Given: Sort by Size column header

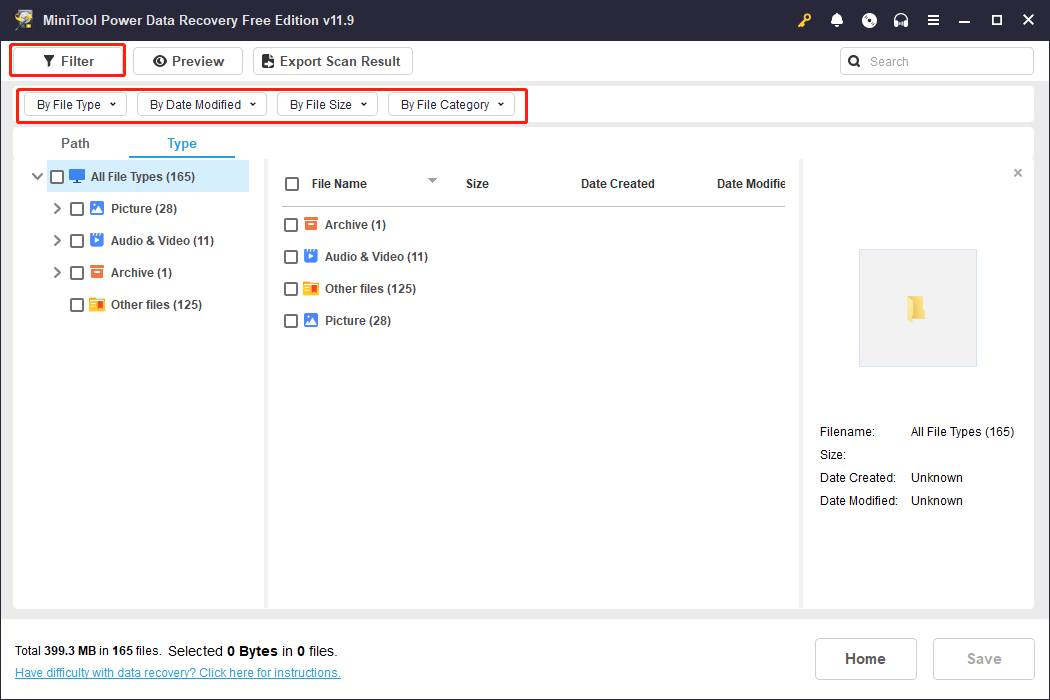Looking at the screenshot, I should 477,184.
